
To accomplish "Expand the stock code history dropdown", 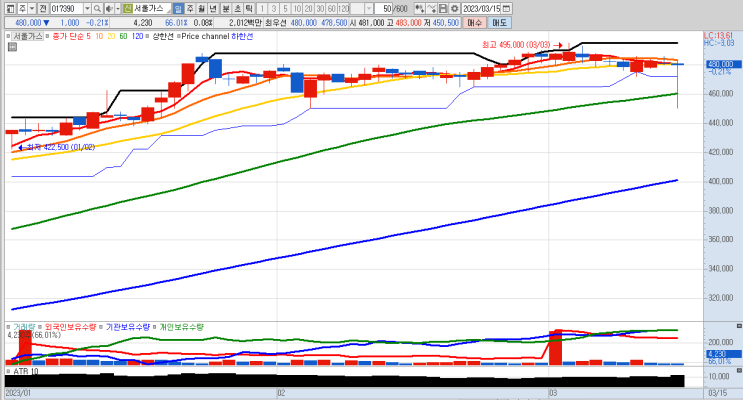I will pos(87,9).
